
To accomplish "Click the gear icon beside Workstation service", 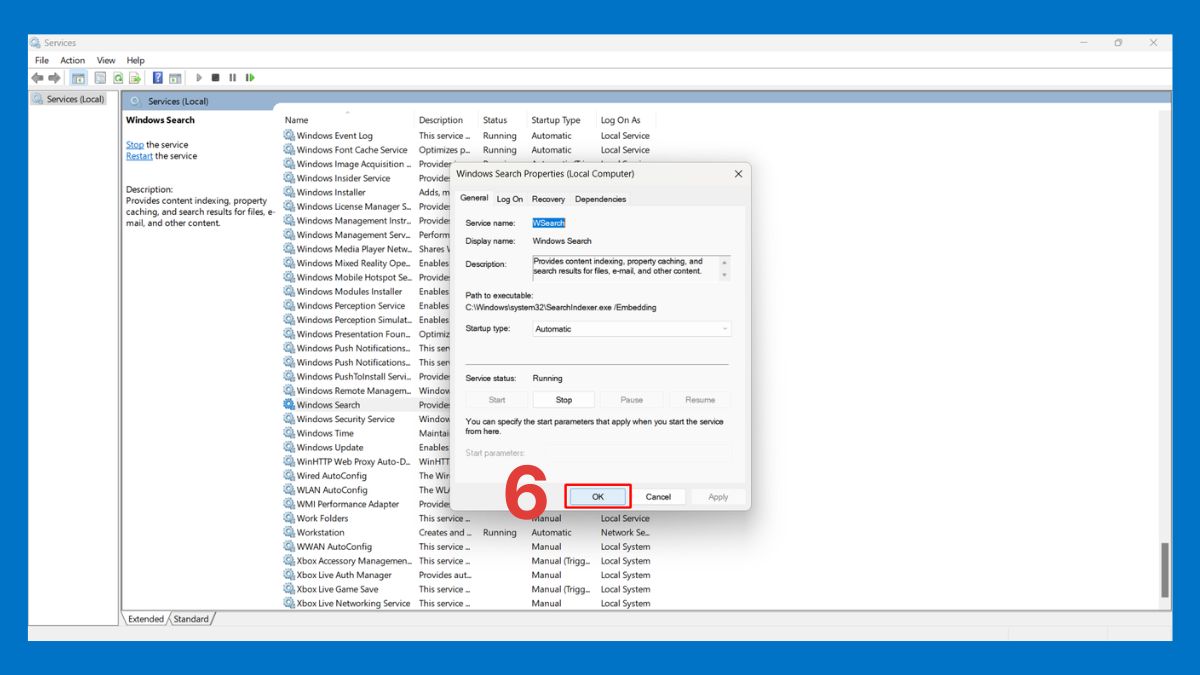I will tap(289, 532).
